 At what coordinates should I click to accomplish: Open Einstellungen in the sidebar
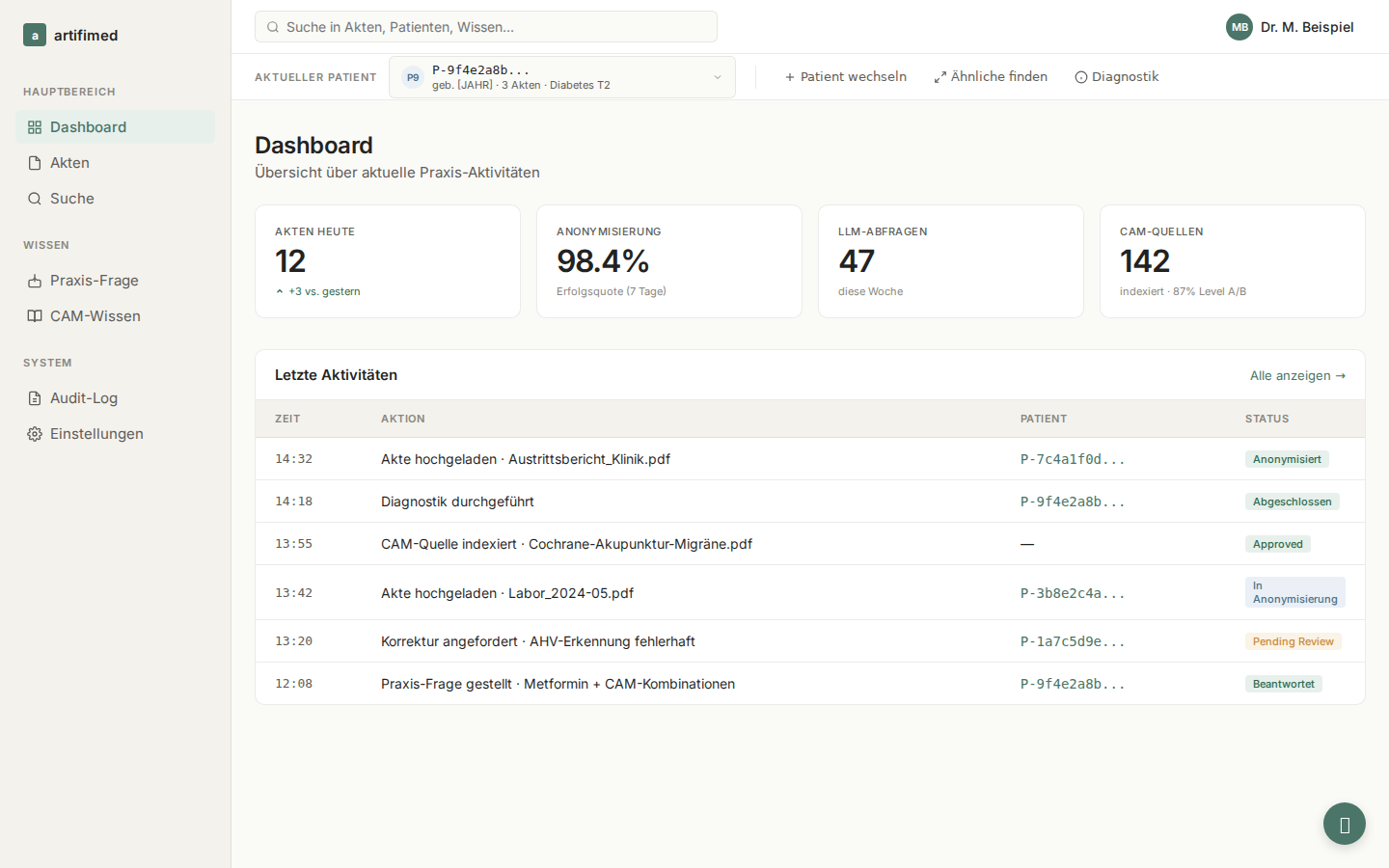pyautogui.click(x=115, y=434)
